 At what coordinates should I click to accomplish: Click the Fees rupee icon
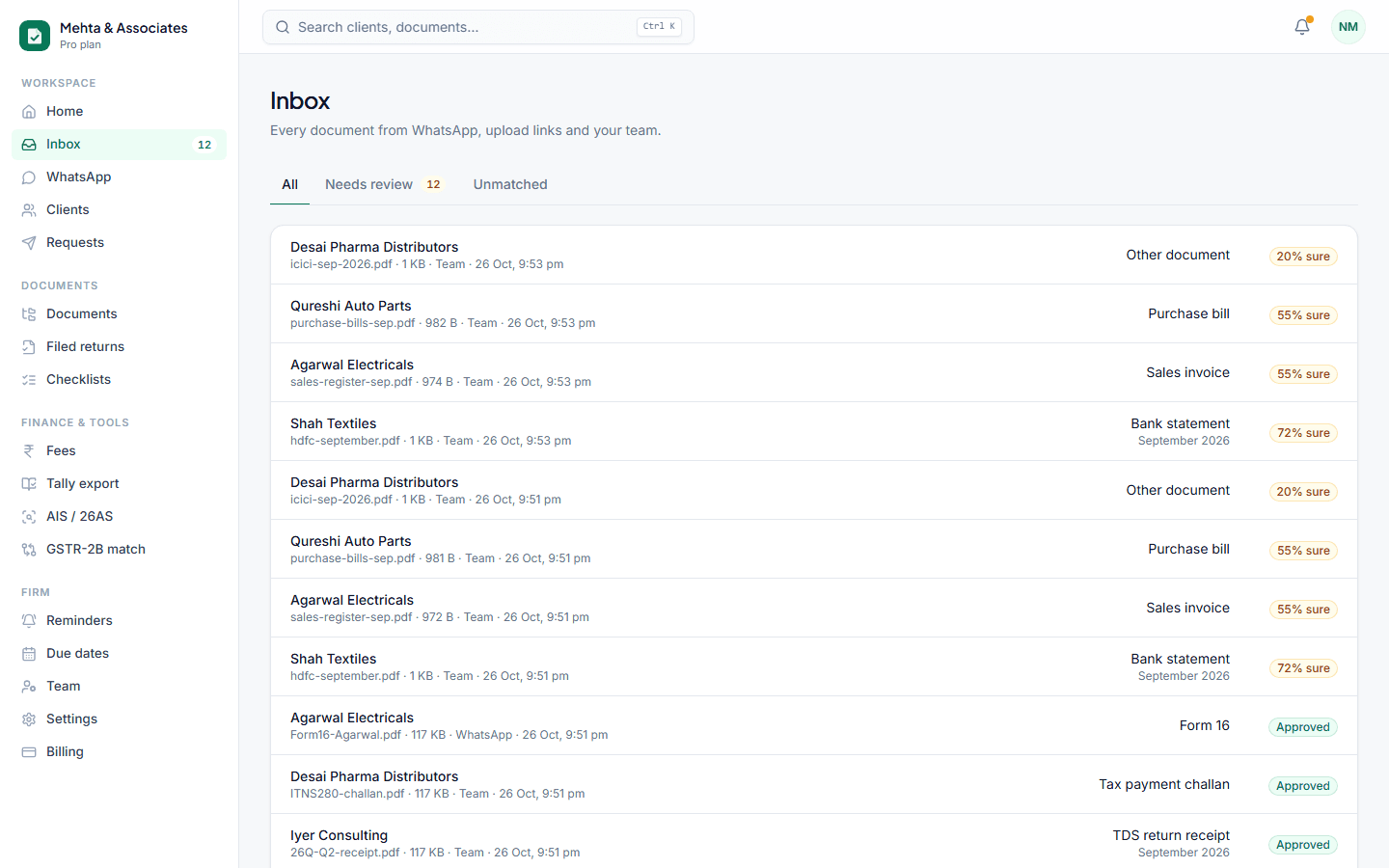pos(29,450)
